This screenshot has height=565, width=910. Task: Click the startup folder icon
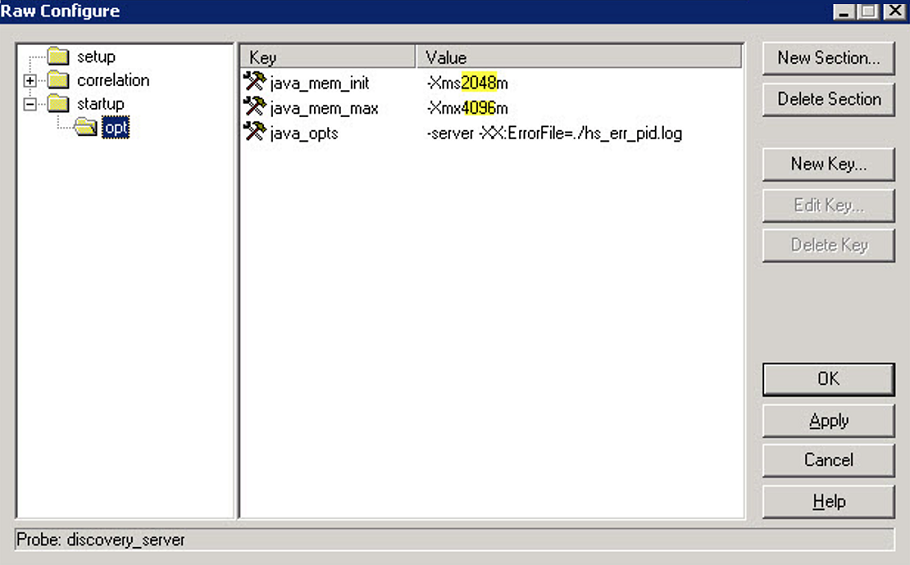pos(58,104)
